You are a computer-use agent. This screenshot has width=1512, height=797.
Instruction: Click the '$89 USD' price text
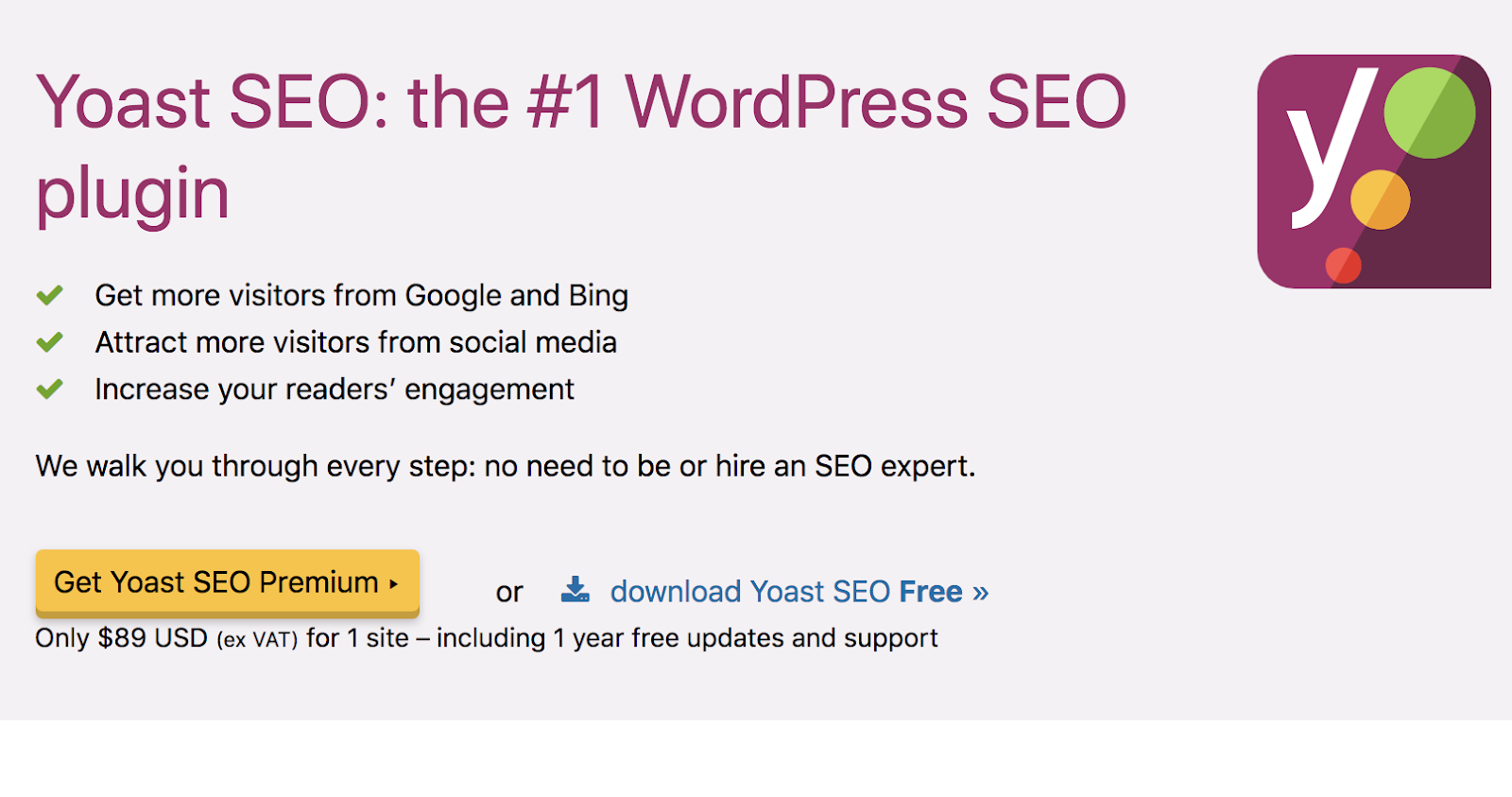point(152,638)
